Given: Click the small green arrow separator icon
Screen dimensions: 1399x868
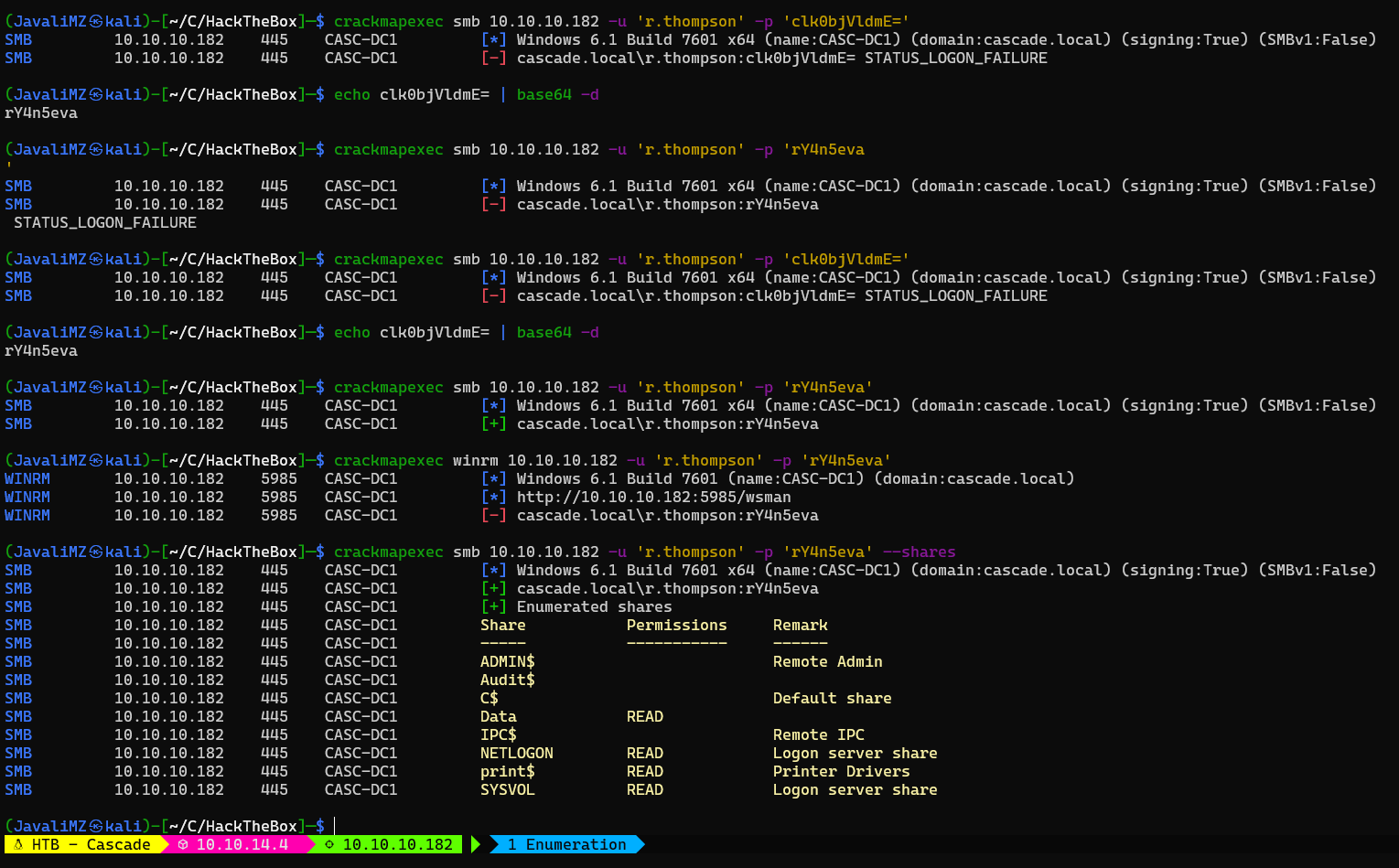Looking at the screenshot, I should pos(476,844).
